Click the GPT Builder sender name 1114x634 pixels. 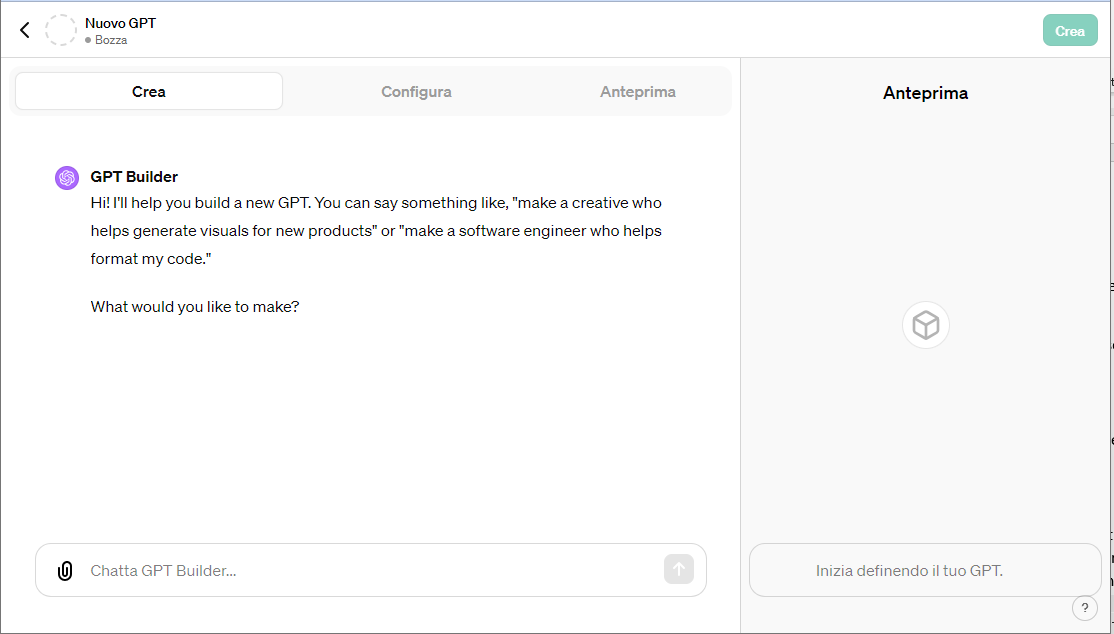tap(134, 177)
